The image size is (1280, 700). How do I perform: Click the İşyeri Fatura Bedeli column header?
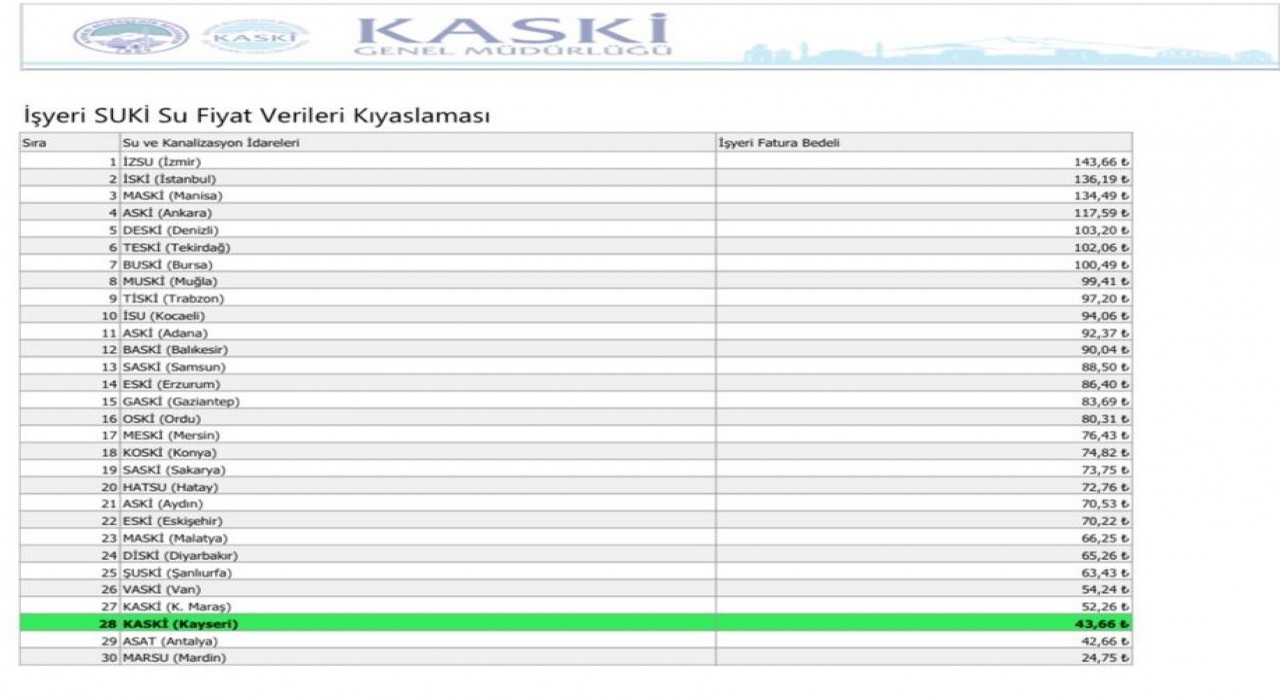tap(779, 143)
